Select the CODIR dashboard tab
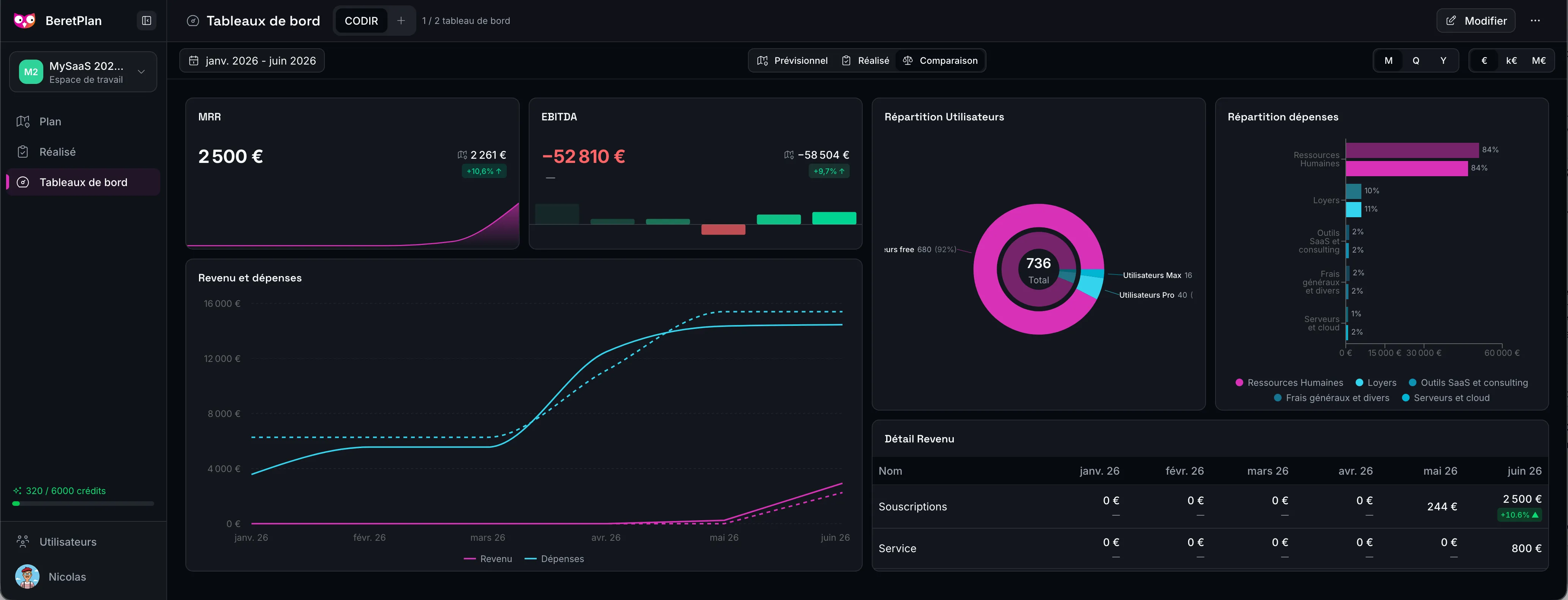 (x=362, y=21)
